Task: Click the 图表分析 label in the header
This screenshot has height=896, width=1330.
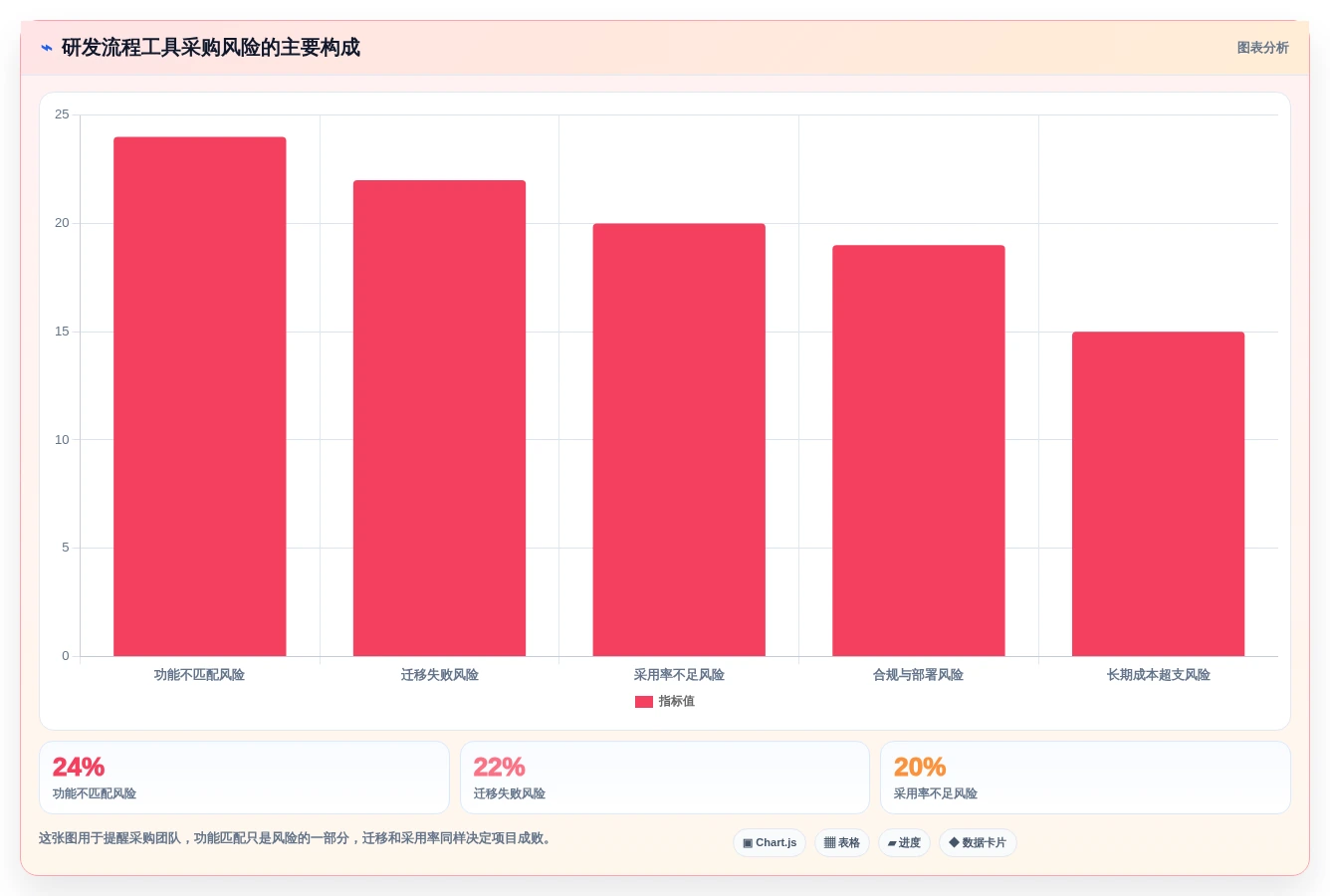Action: (x=1262, y=48)
